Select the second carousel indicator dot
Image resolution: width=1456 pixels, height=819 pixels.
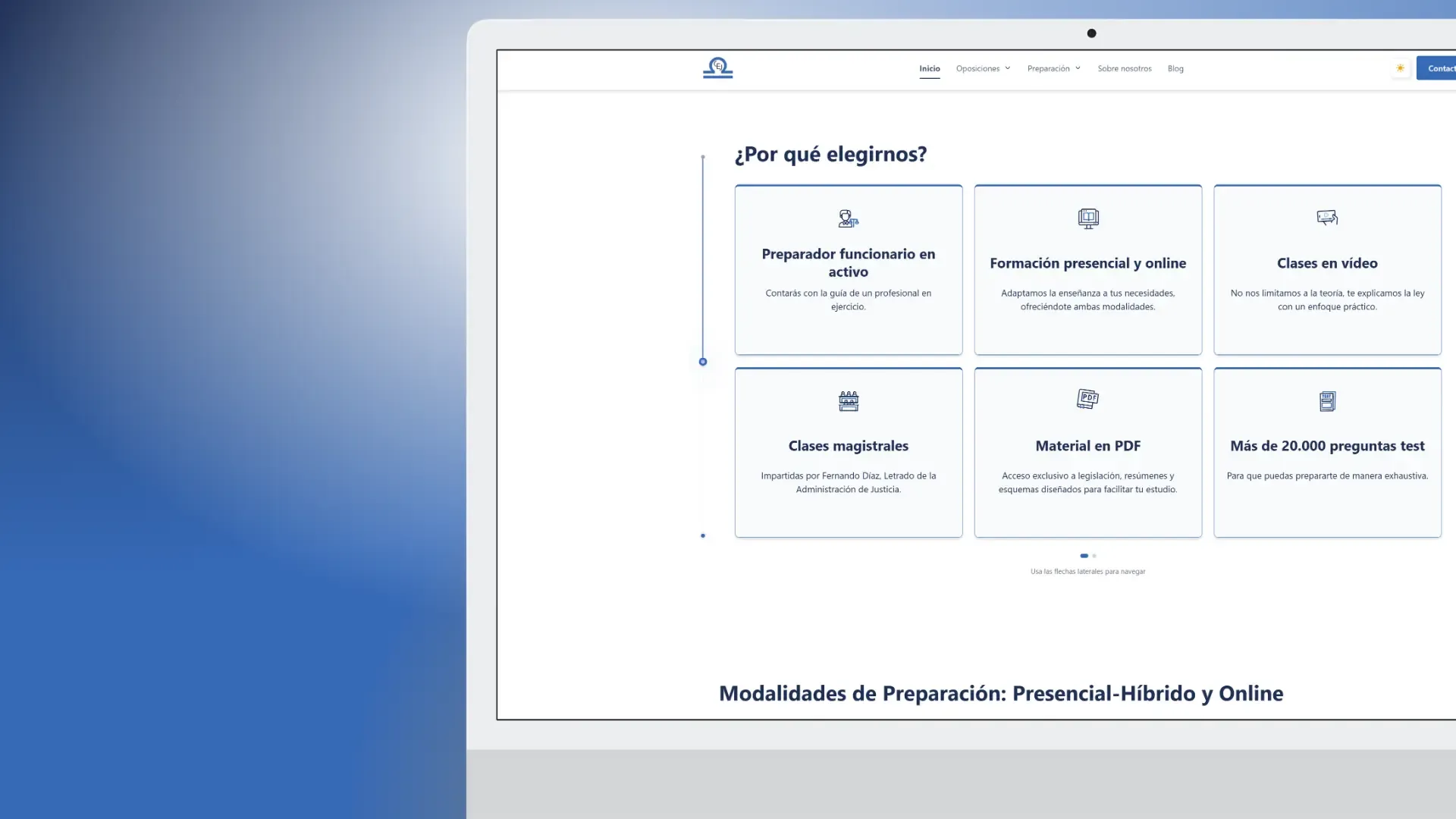pos(1094,556)
